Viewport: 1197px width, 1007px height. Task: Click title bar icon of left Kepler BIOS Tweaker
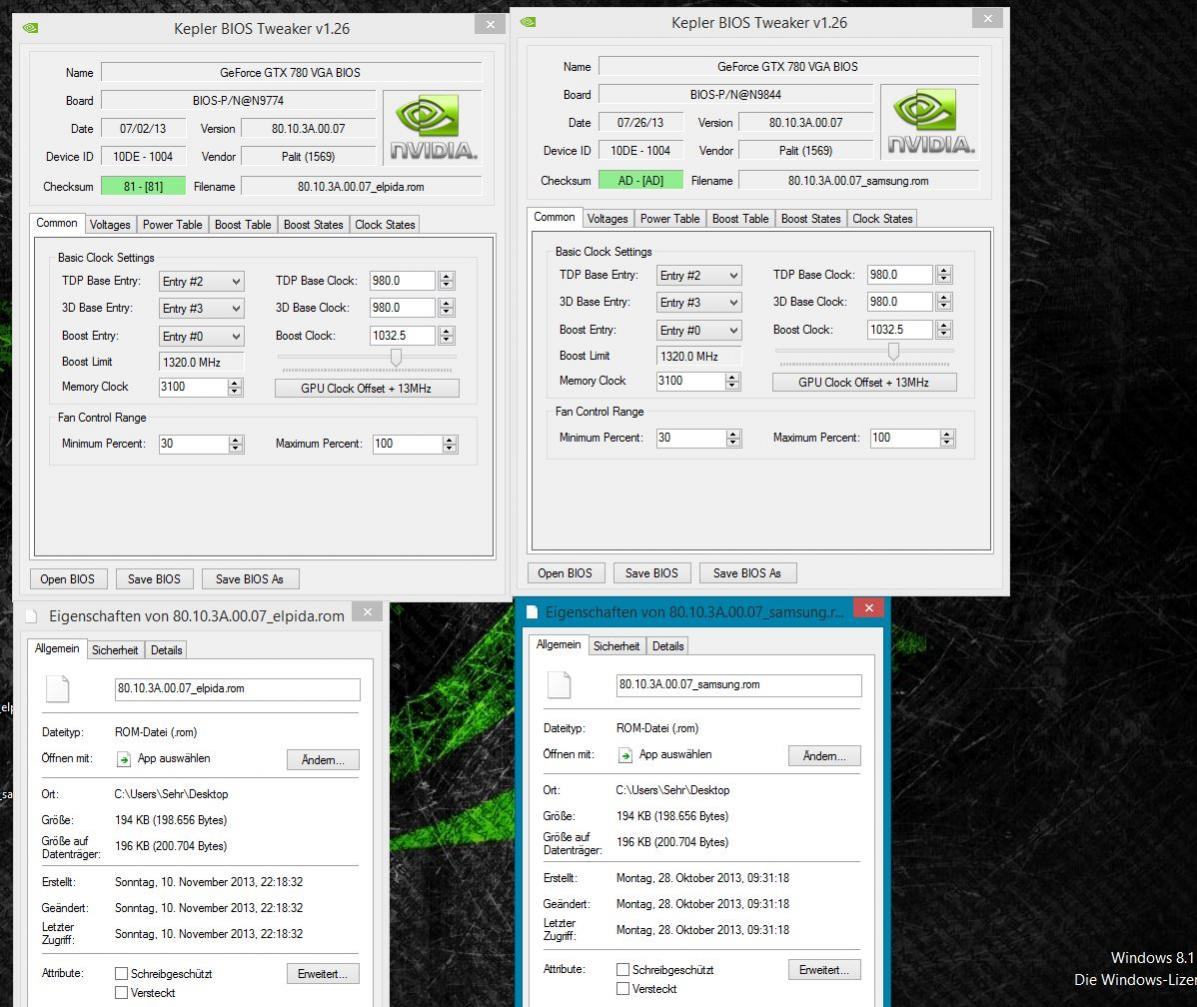click(x=30, y=28)
